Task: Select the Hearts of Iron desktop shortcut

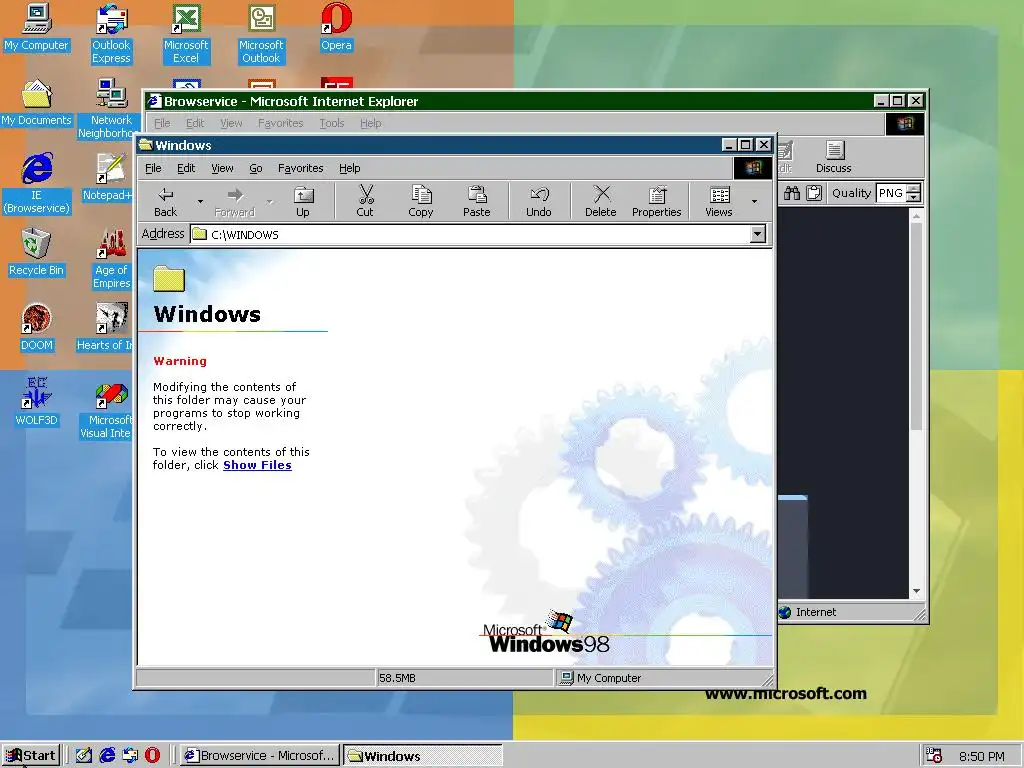Action: click(106, 328)
